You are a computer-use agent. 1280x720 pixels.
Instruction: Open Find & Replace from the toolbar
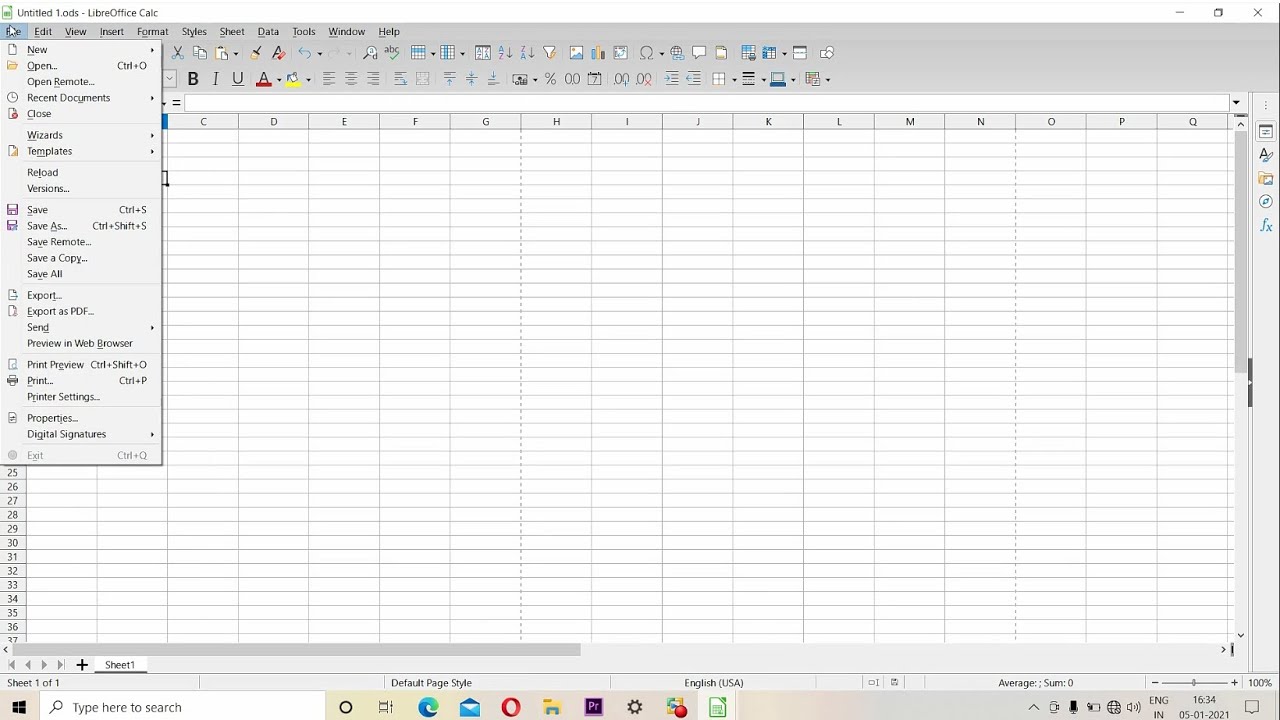click(370, 53)
